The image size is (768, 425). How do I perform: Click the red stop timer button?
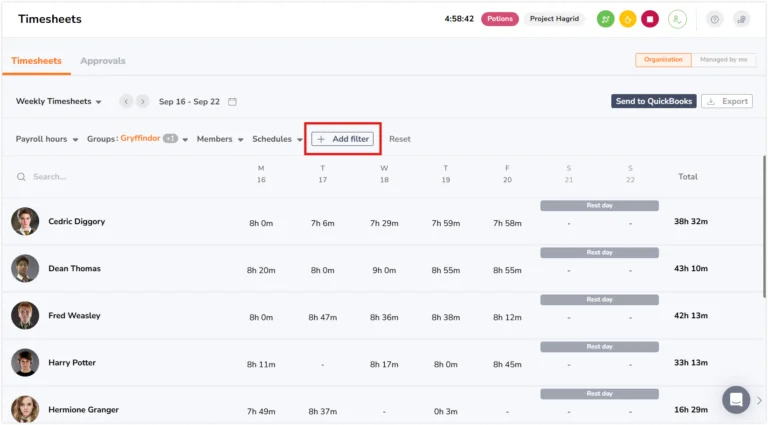[650, 19]
